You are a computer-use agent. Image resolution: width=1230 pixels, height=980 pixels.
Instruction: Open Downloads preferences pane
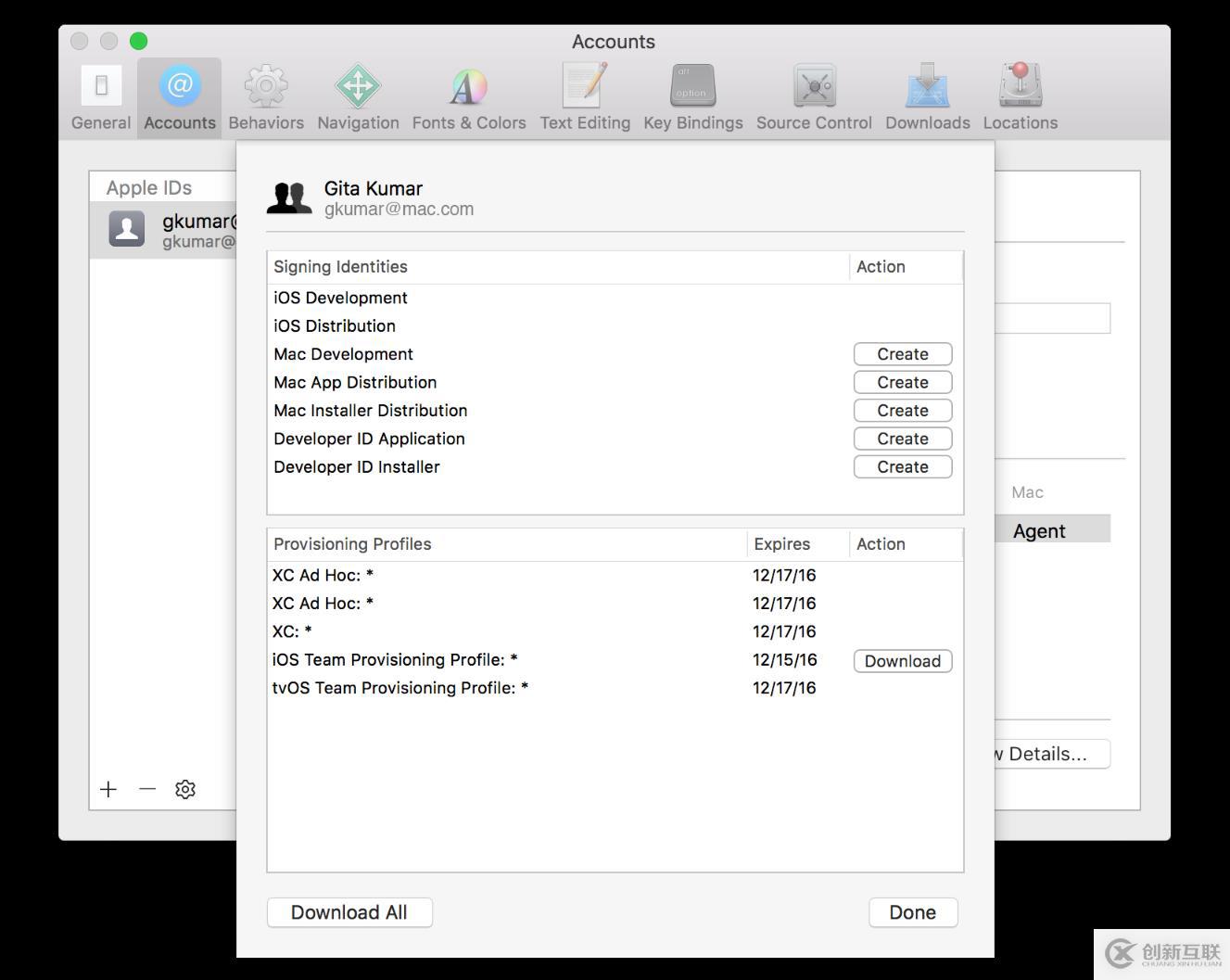[x=927, y=87]
